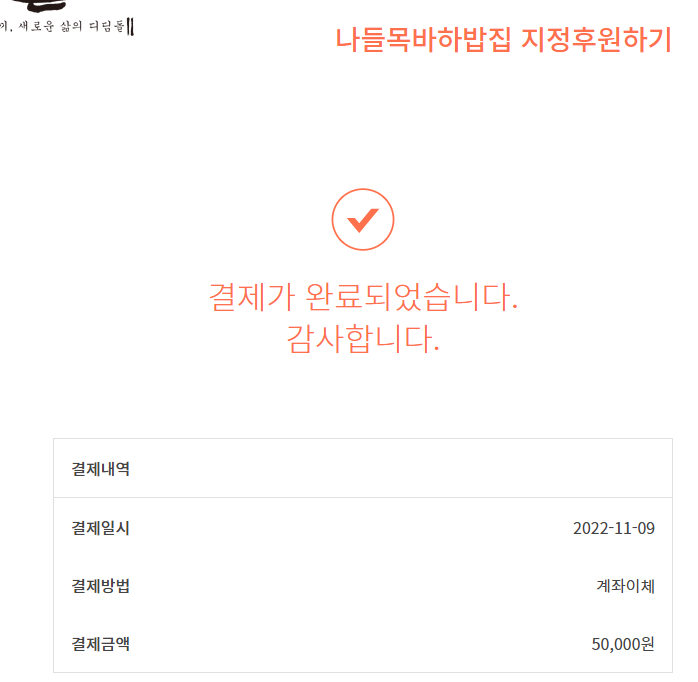
Task: Click the '결제일시' row label
Action: (100, 528)
